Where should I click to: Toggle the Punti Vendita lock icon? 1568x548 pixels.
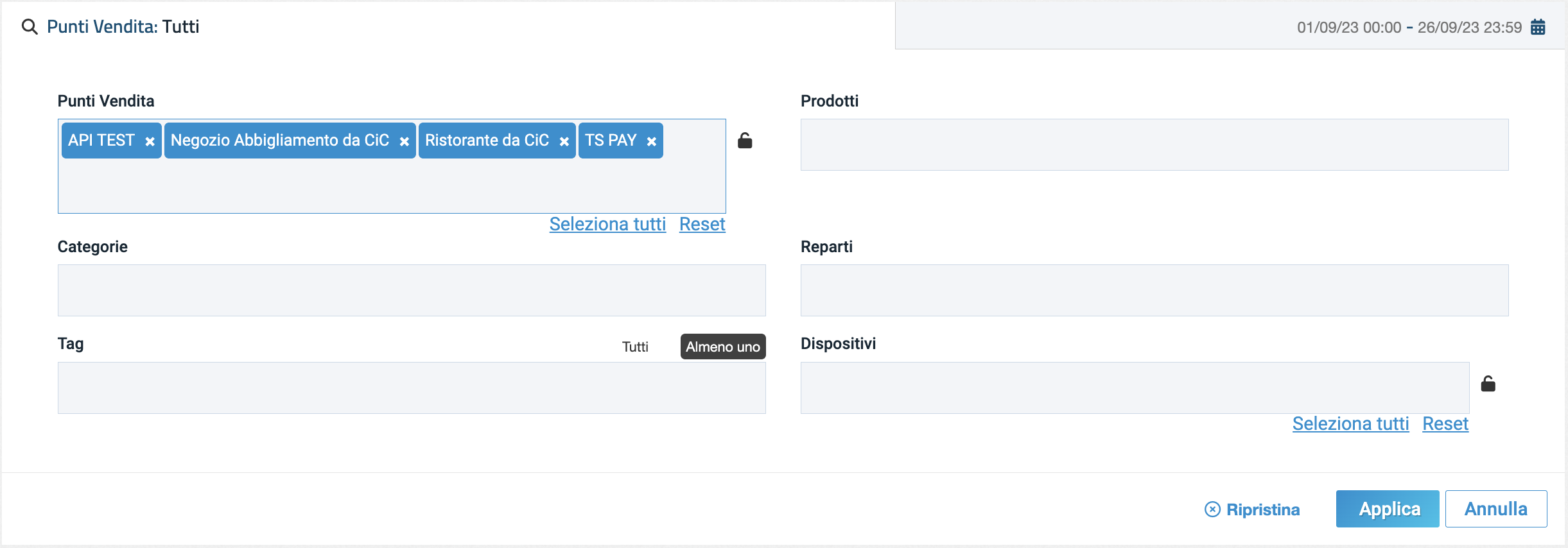(x=745, y=141)
